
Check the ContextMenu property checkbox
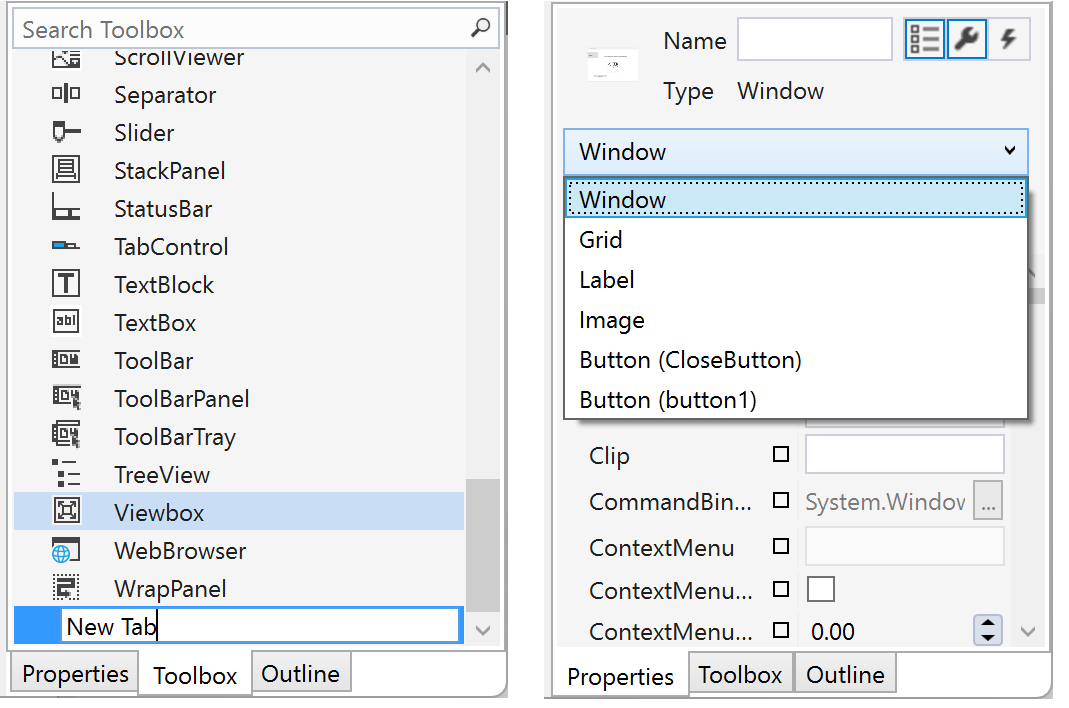pos(779,547)
